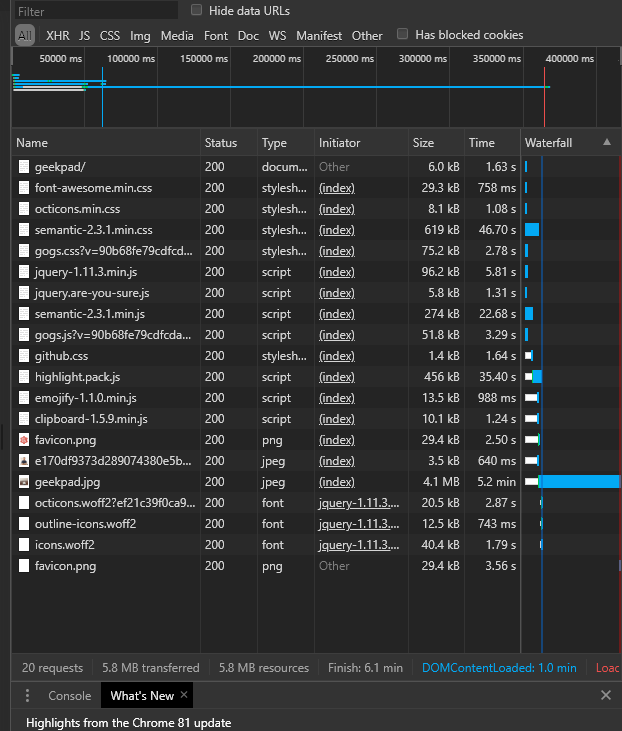The height and width of the screenshot is (731, 622).
Task: Sort requests by Size column header
Action: coord(424,143)
